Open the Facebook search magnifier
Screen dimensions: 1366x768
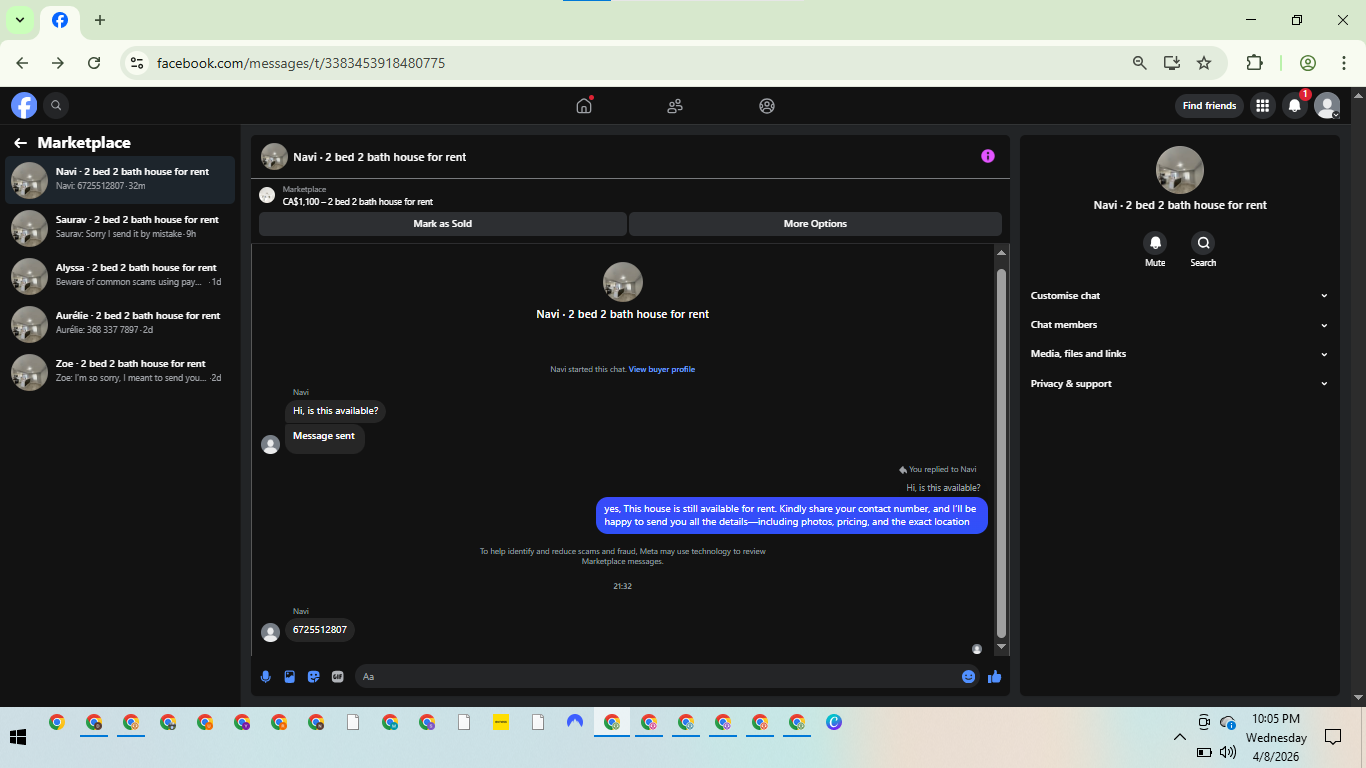pyautogui.click(x=56, y=105)
